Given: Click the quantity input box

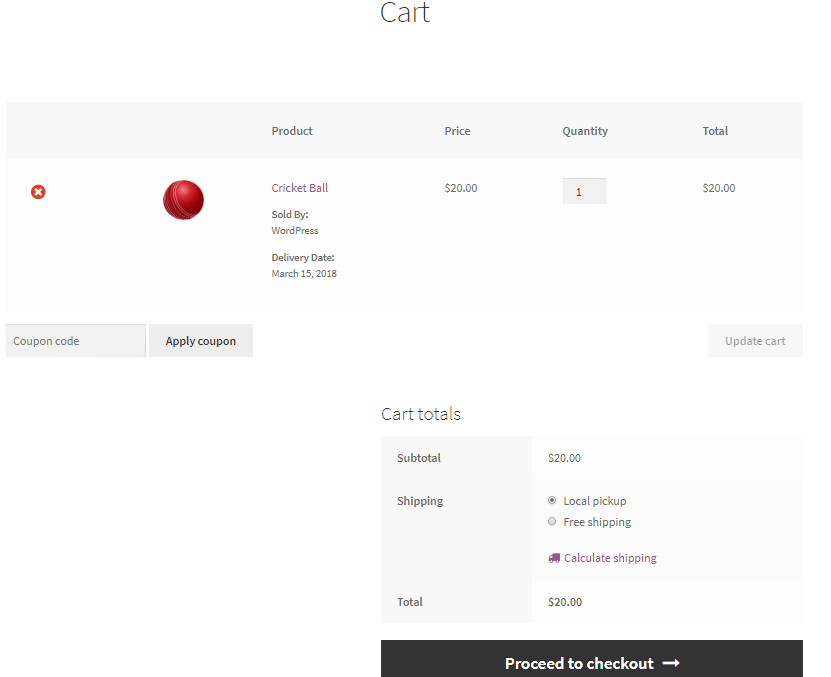Looking at the screenshot, I should [x=584, y=191].
